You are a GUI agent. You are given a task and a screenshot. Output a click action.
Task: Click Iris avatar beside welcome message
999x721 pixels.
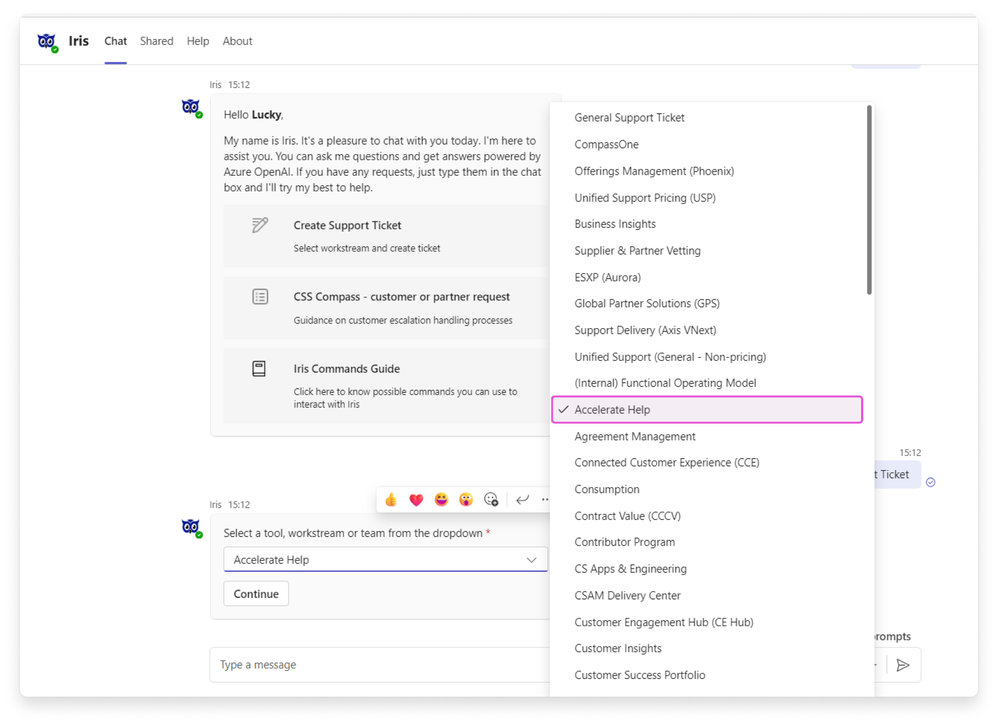[x=191, y=108]
